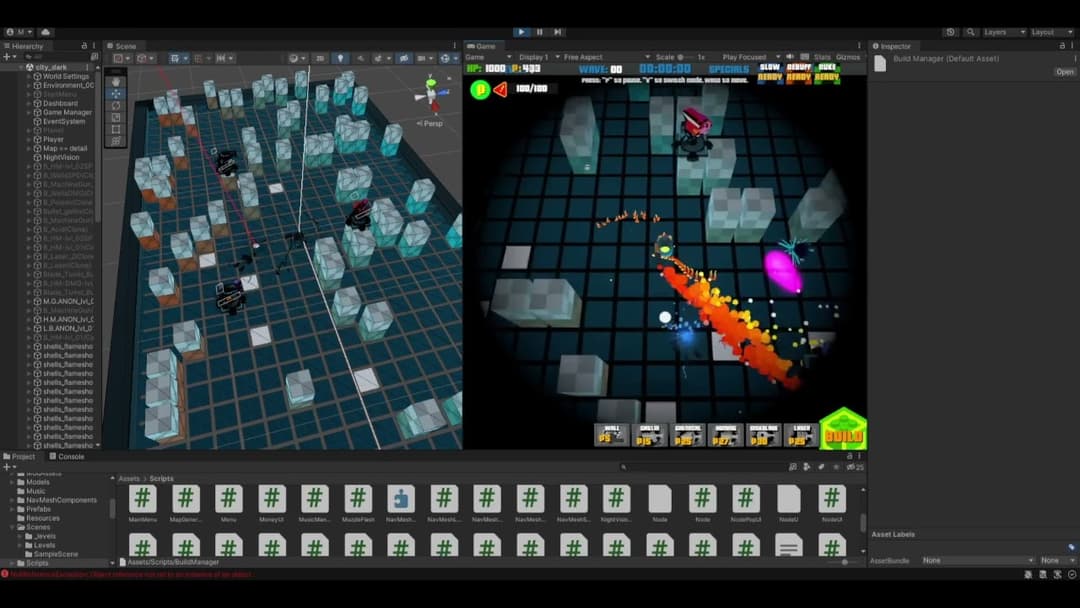Click the Step frame button
This screenshot has height=608, width=1080.
click(x=557, y=32)
